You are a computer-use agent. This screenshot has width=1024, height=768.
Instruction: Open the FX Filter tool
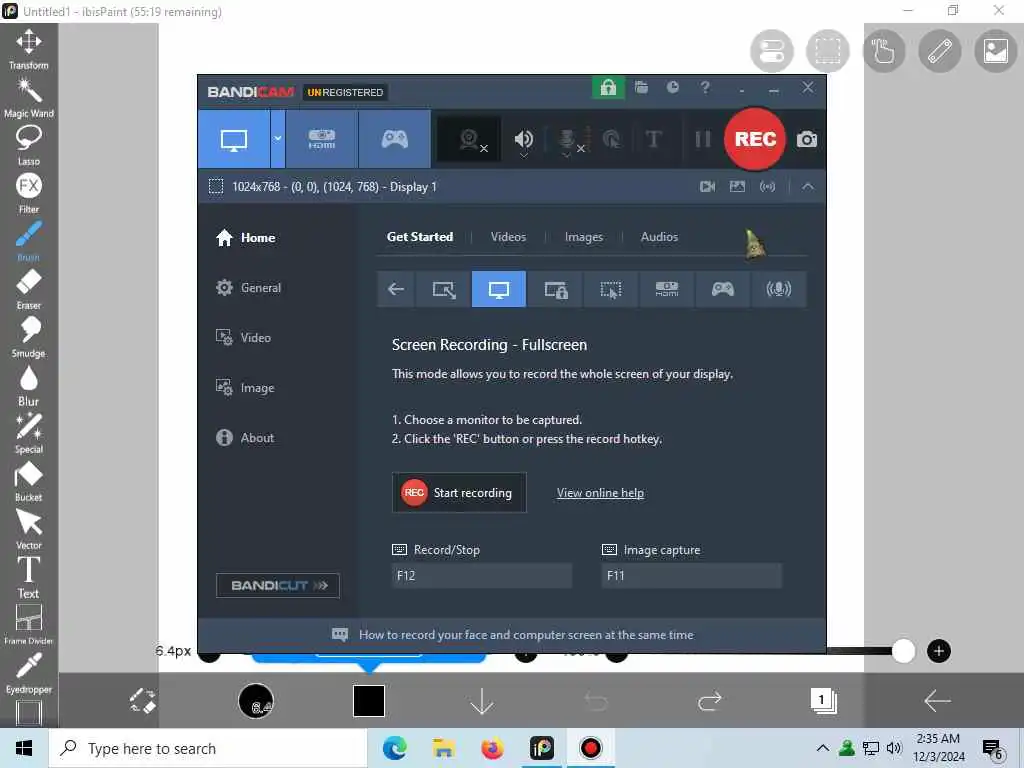[x=29, y=193]
